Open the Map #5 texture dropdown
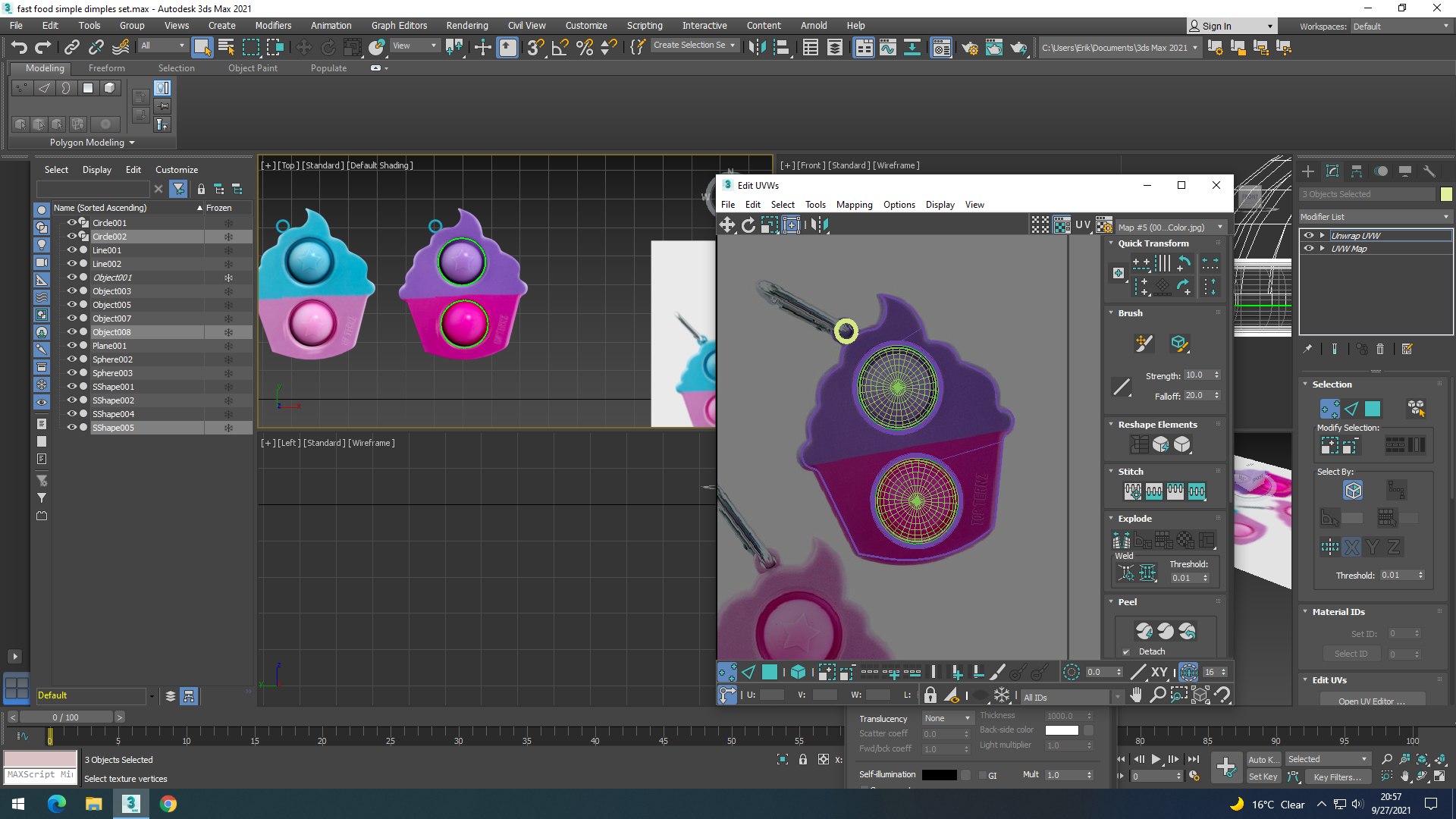Image resolution: width=1456 pixels, height=819 pixels. tap(1170, 227)
